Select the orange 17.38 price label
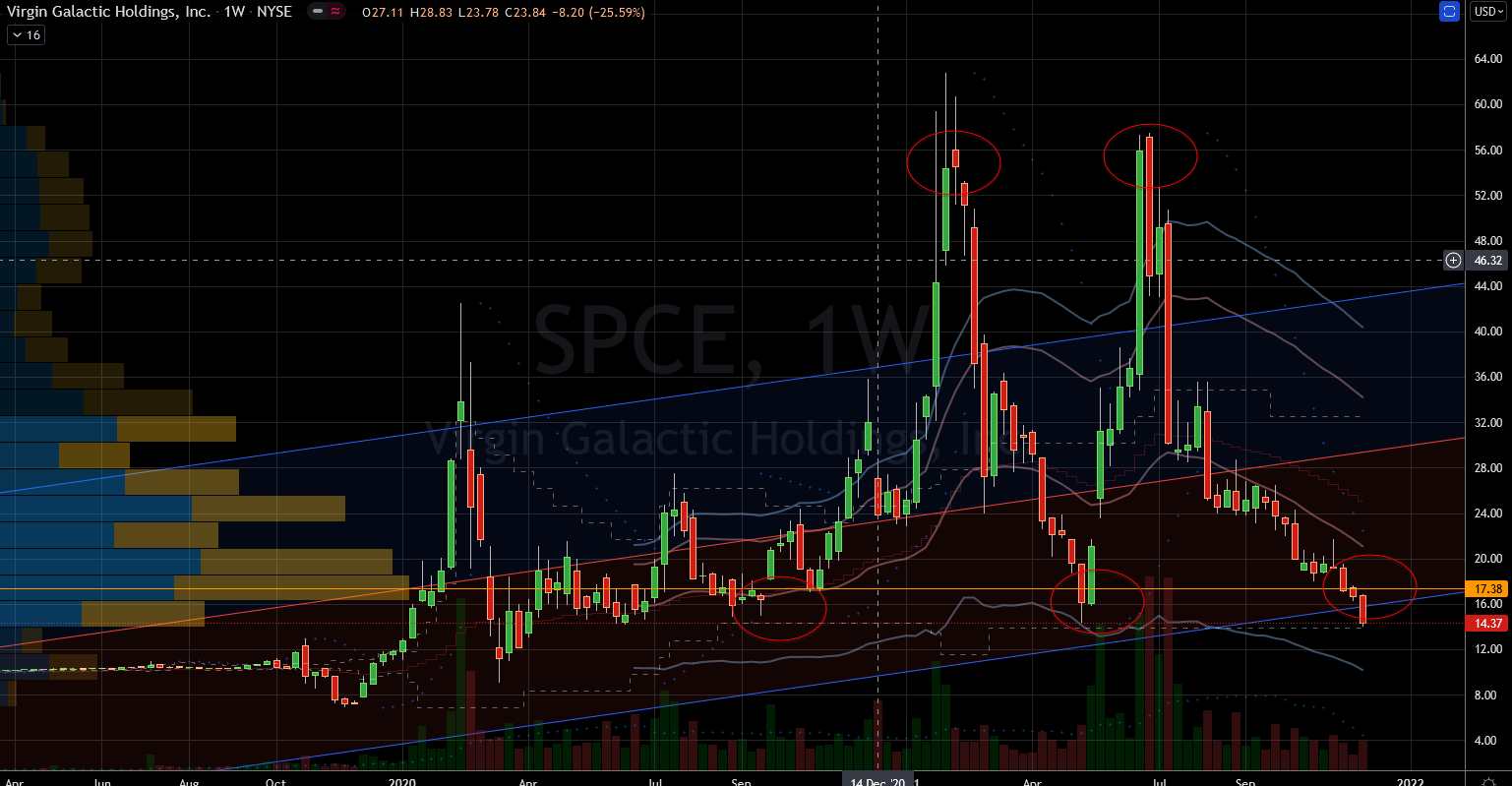The width and height of the screenshot is (1512, 786). tap(1488, 588)
